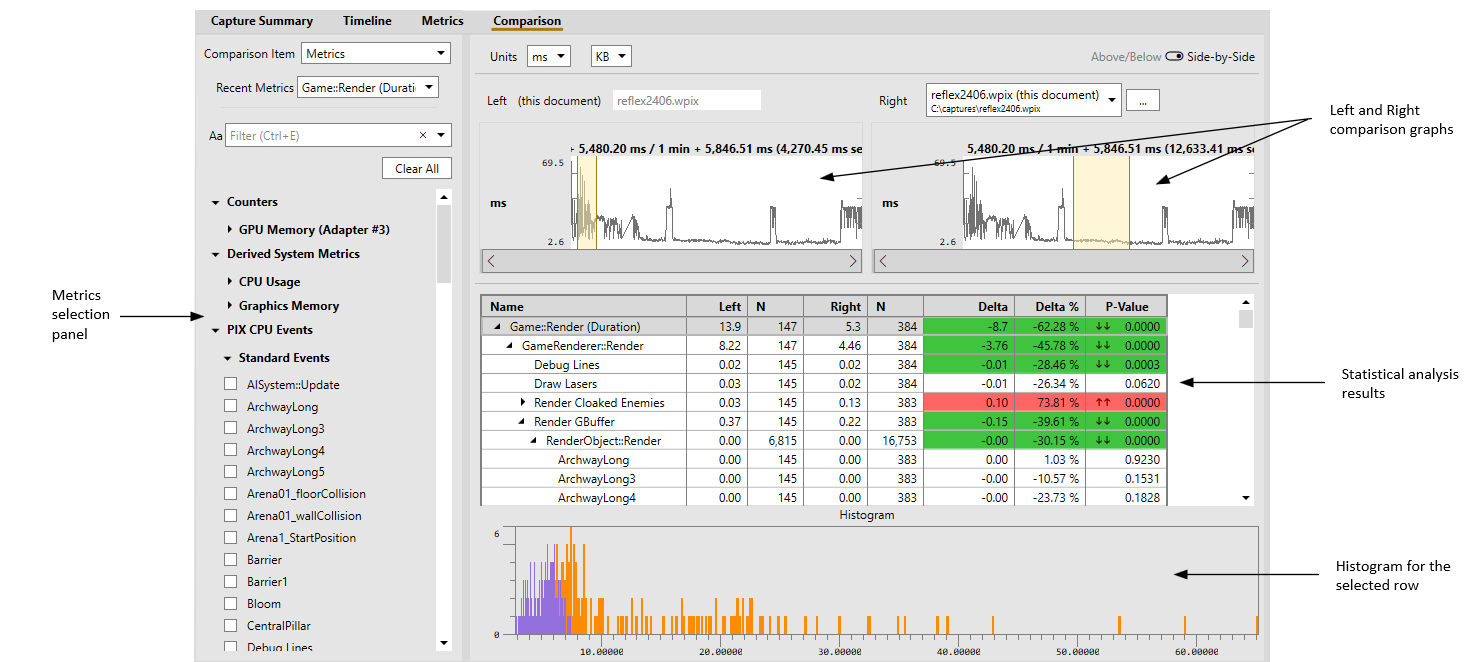
Task: Open the ms time units dropdown
Action: [549, 57]
